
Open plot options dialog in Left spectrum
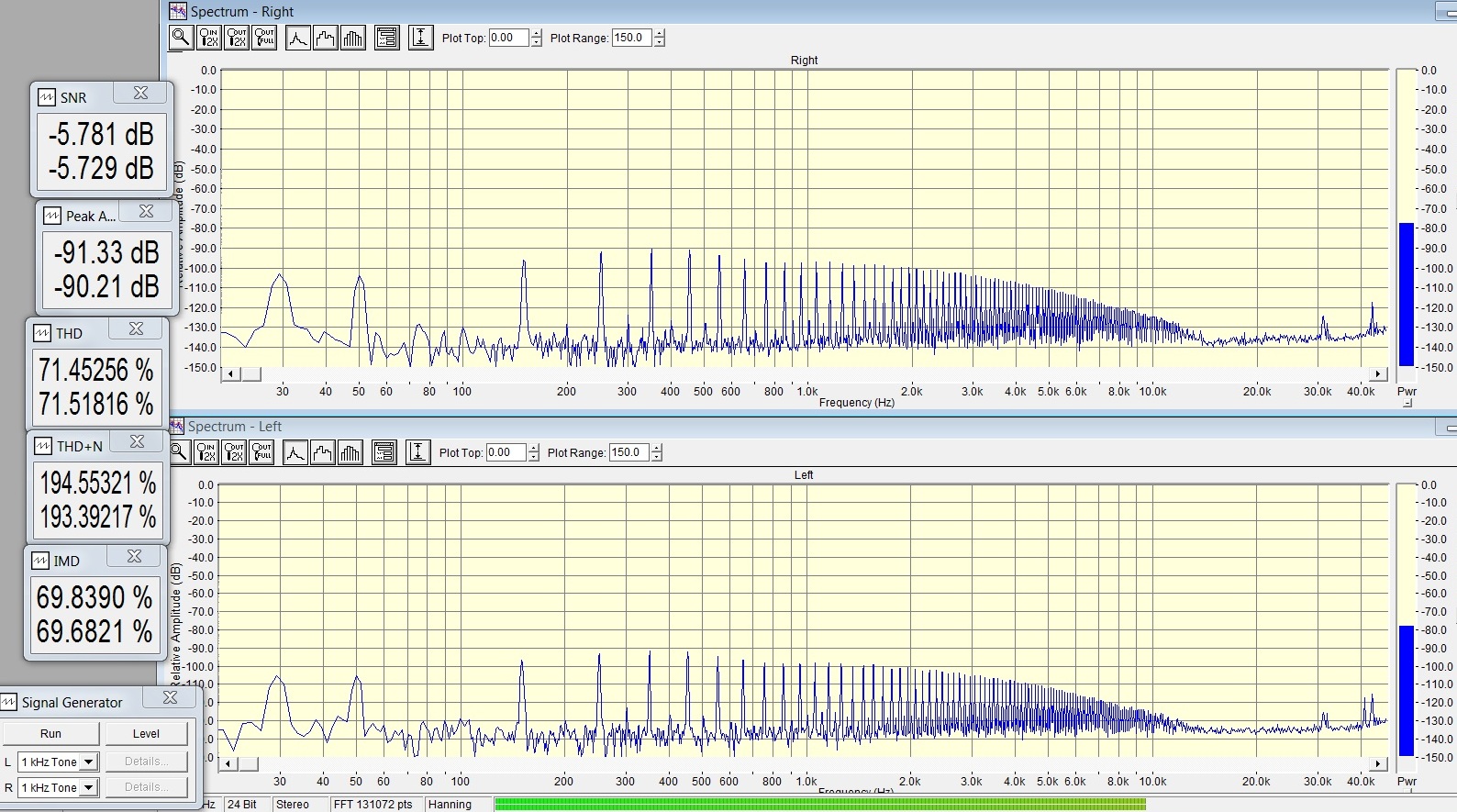click(384, 452)
